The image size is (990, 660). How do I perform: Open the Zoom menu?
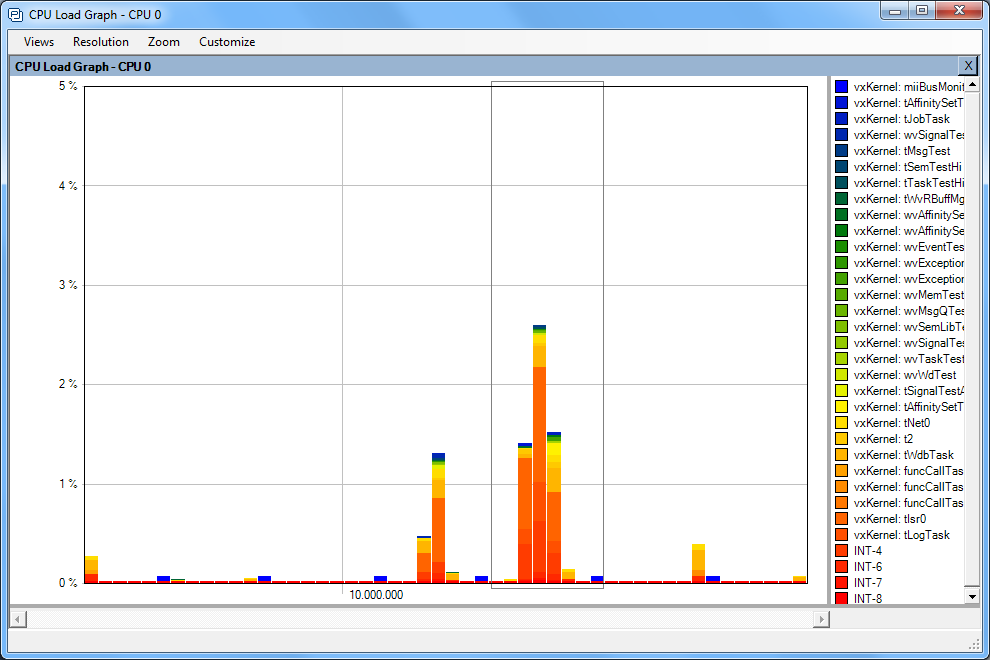tap(164, 42)
